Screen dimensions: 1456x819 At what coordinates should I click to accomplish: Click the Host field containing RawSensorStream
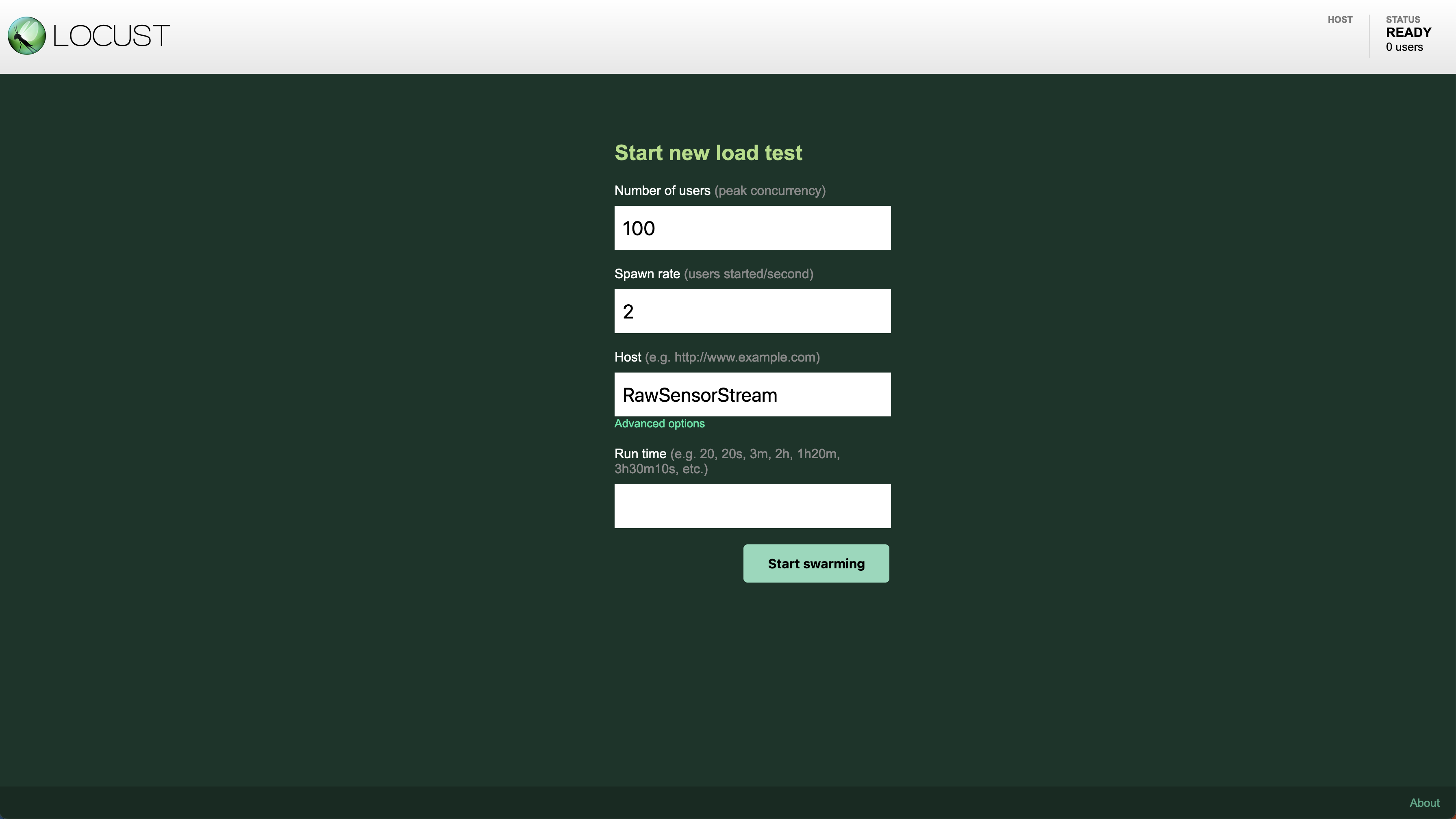point(752,394)
